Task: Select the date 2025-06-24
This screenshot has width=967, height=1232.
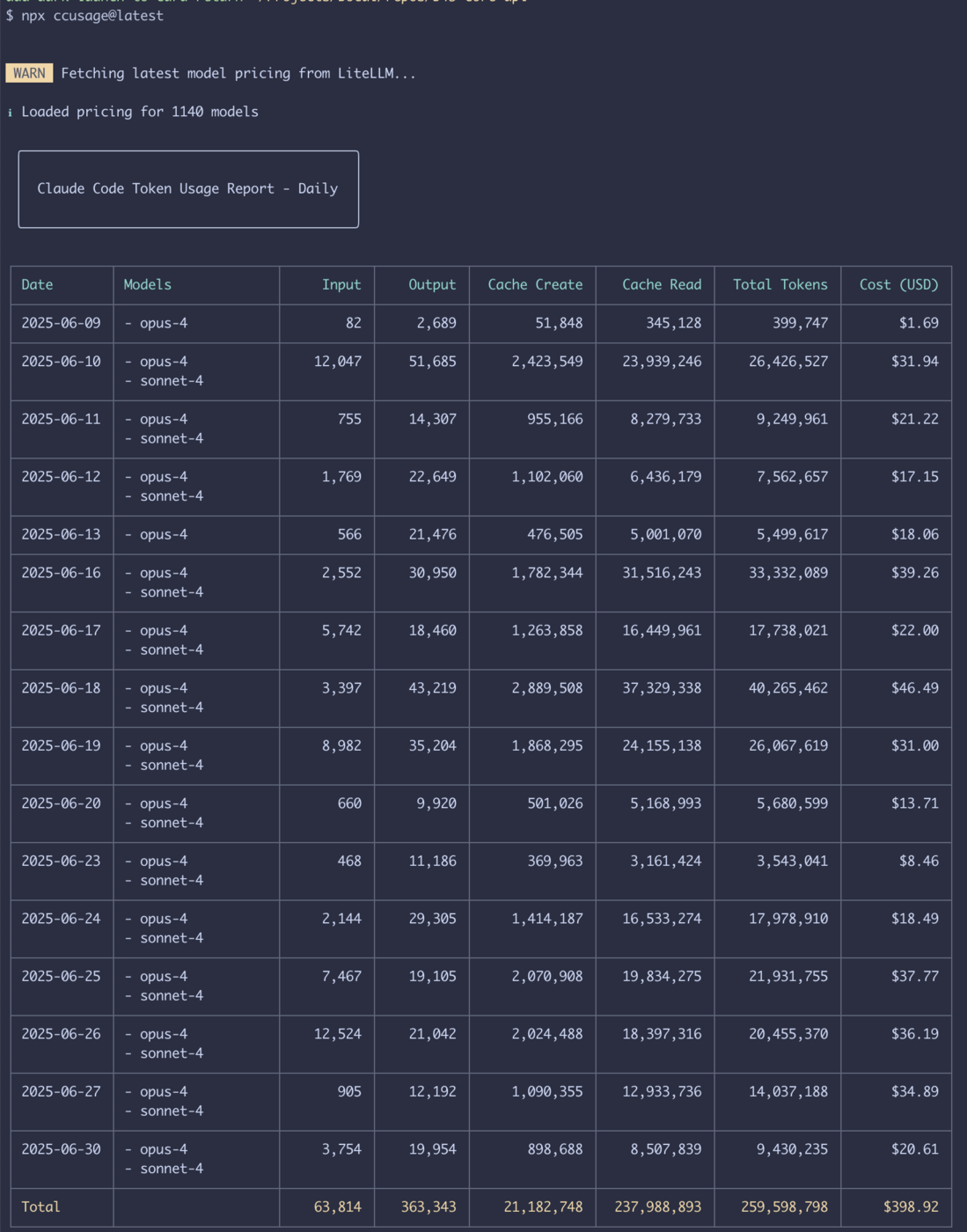Action: pyautogui.click(x=61, y=918)
